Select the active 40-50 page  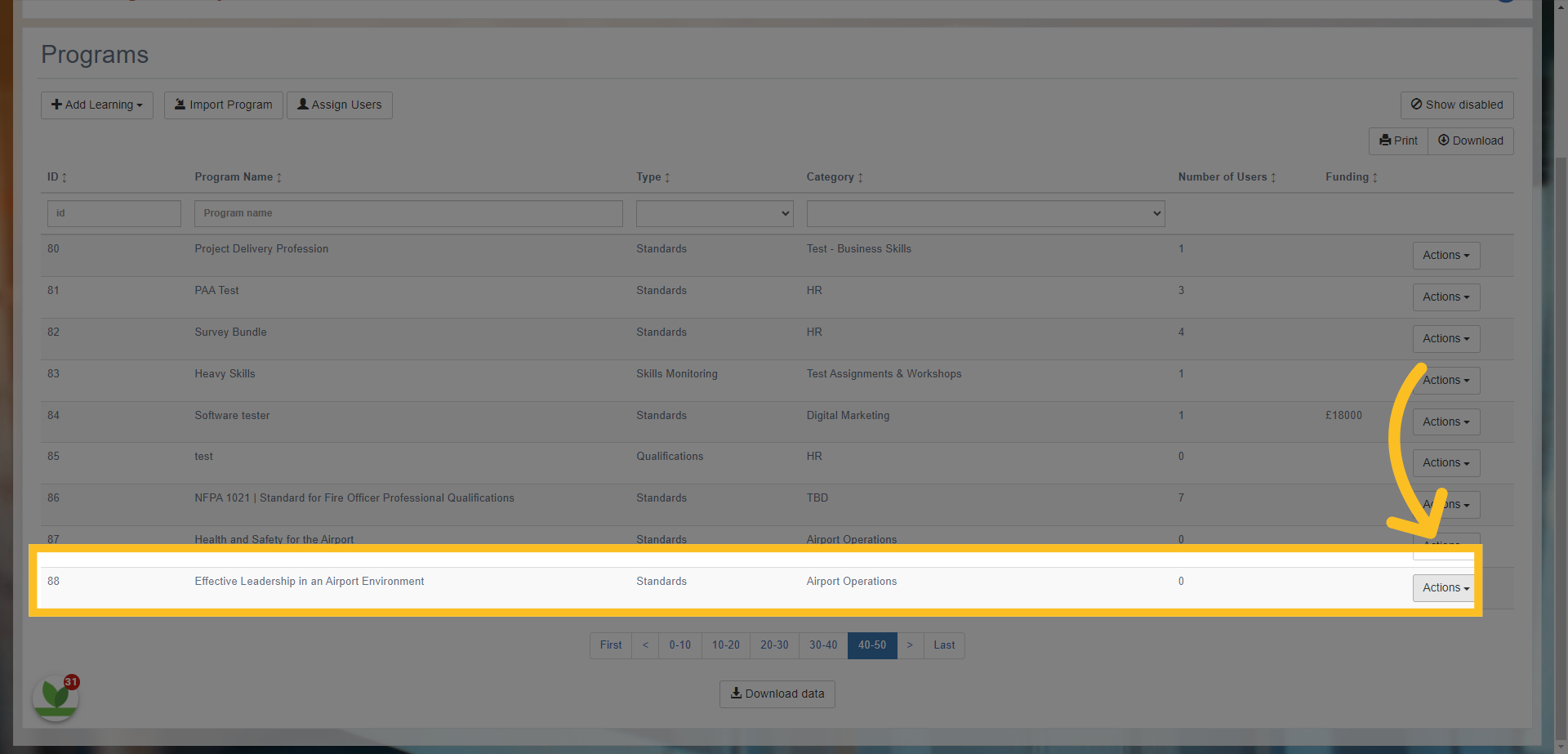point(872,645)
